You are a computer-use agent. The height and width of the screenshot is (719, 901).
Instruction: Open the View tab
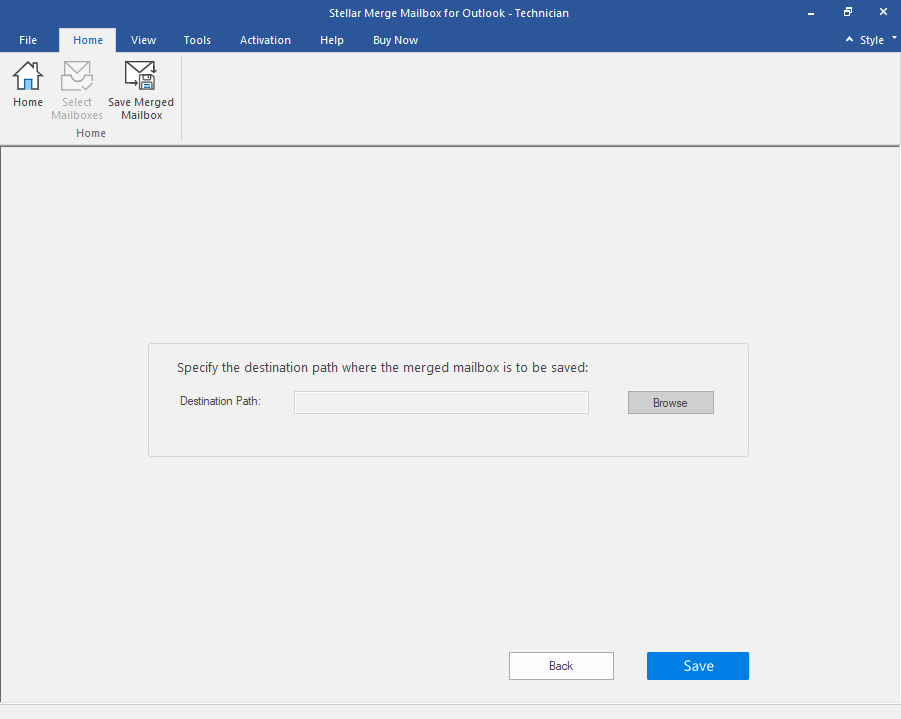[x=143, y=40]
